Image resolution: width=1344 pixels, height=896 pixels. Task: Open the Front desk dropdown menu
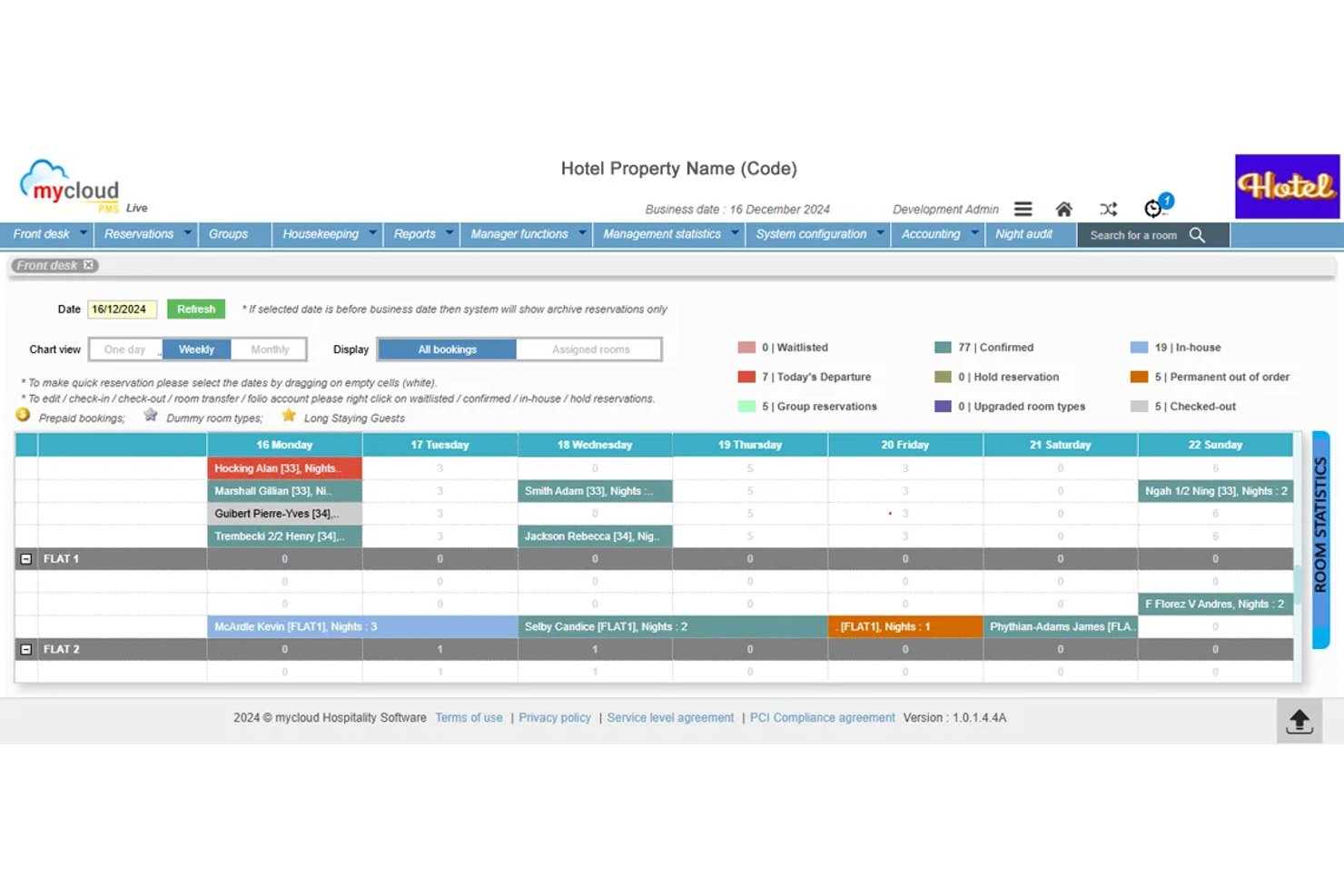click(x=46, y=234)
